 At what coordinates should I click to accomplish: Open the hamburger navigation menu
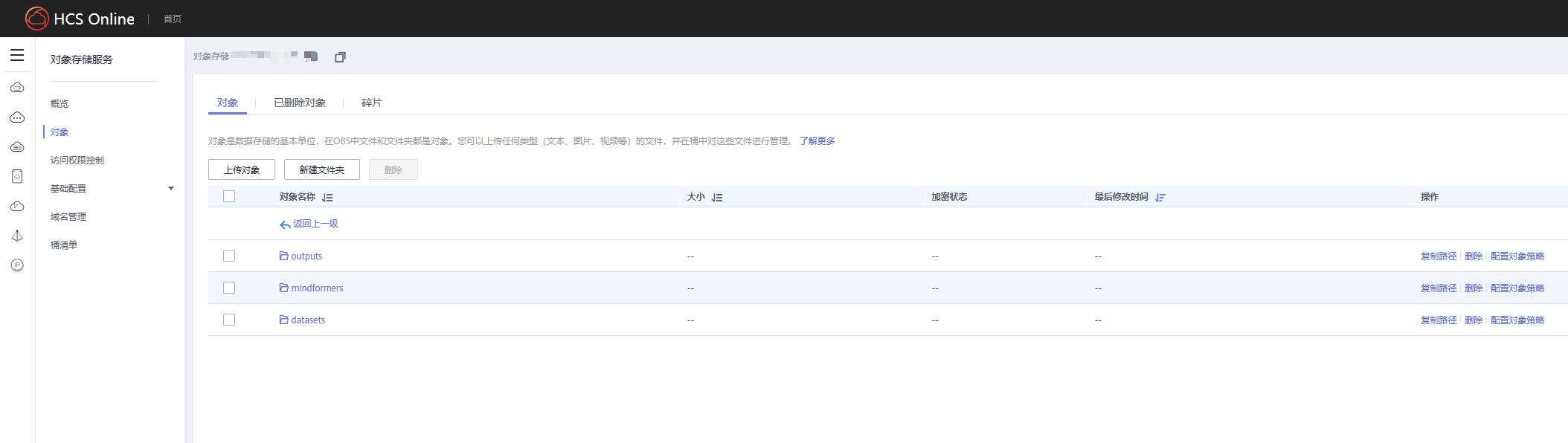click(x=17, y=55)
